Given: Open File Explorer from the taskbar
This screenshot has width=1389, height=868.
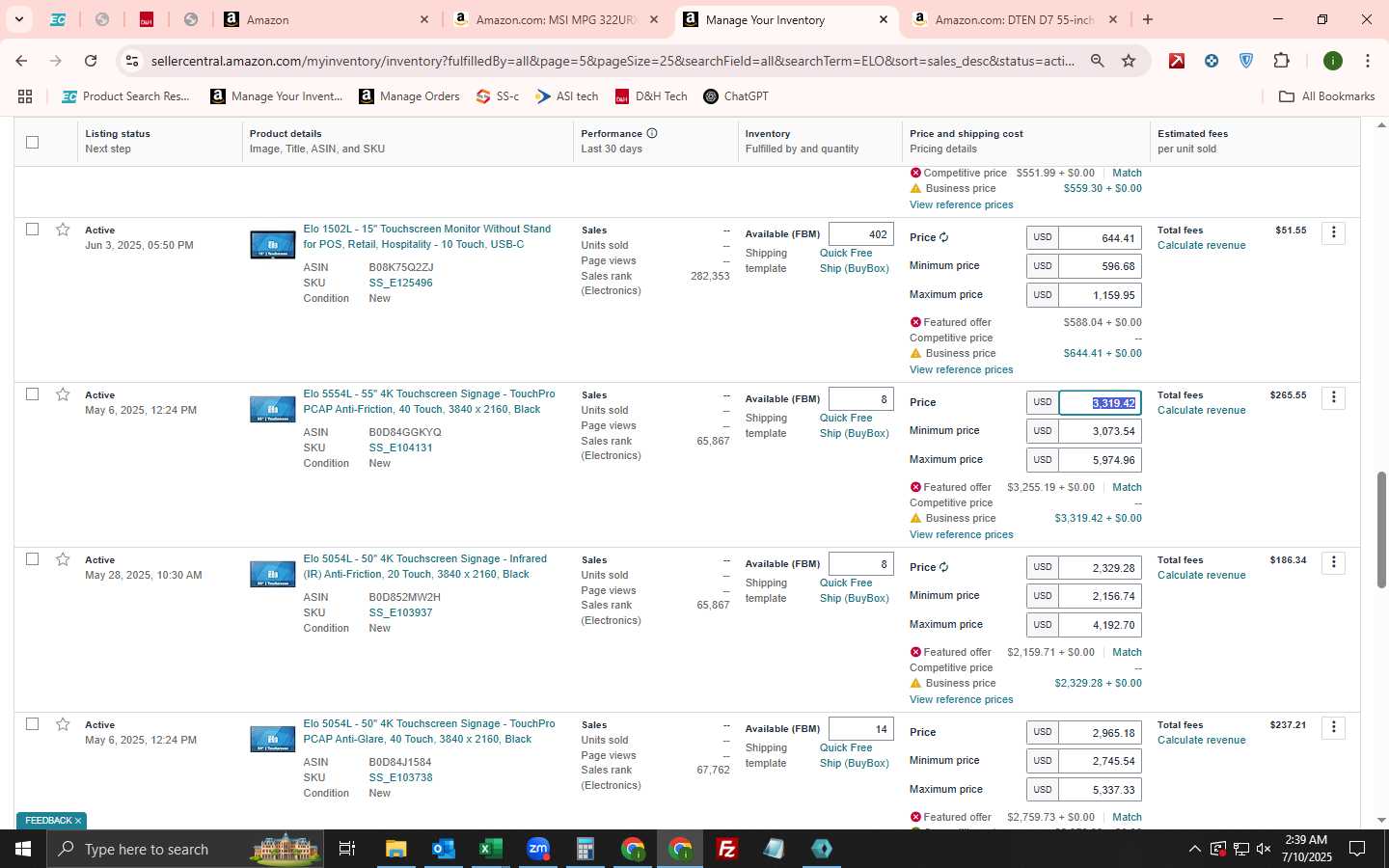Looking at the screenshot, I should pyautogui.click(x=395, y=849).
